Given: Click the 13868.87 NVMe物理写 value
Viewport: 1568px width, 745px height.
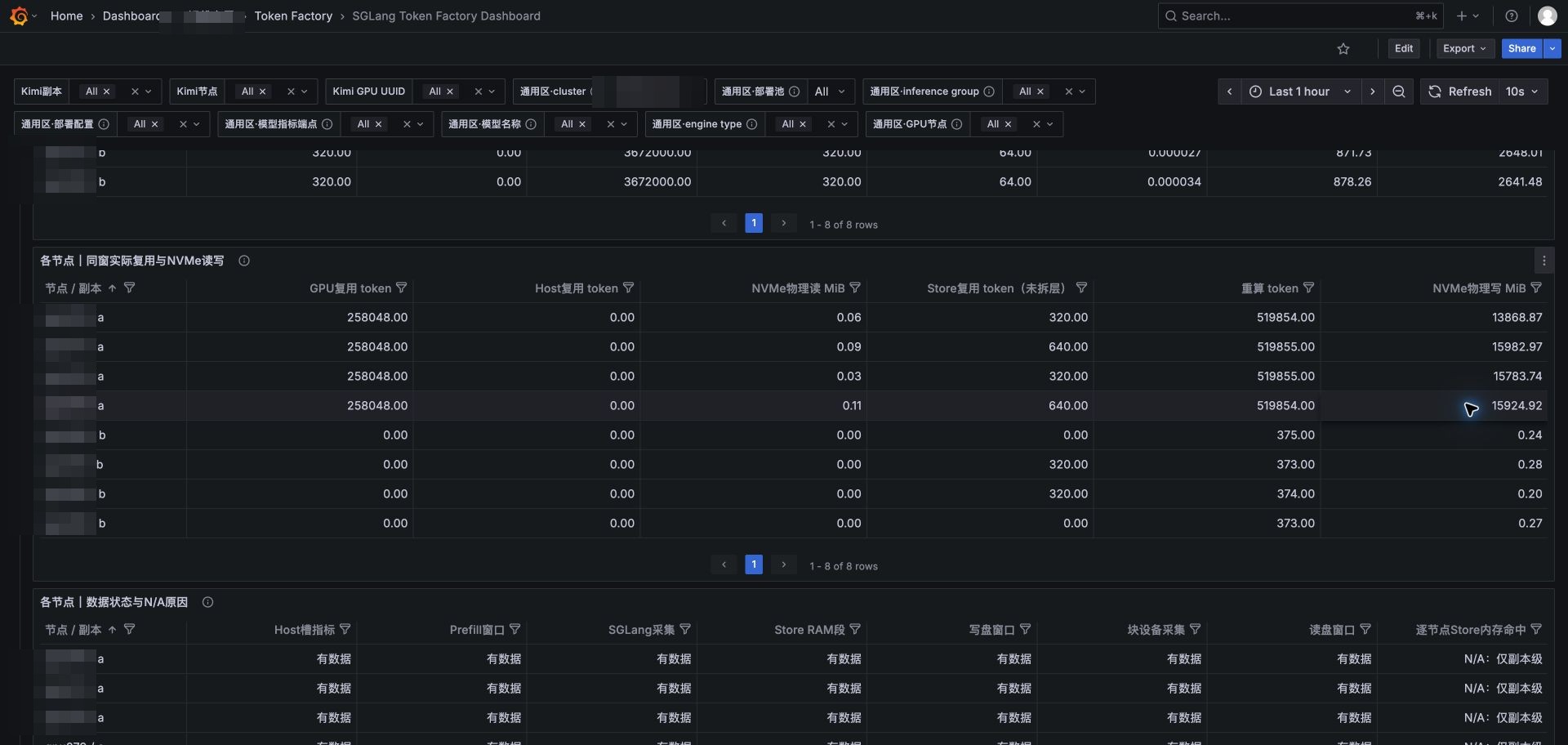Looking at the screenshot, I should (x=1517, y=317).
